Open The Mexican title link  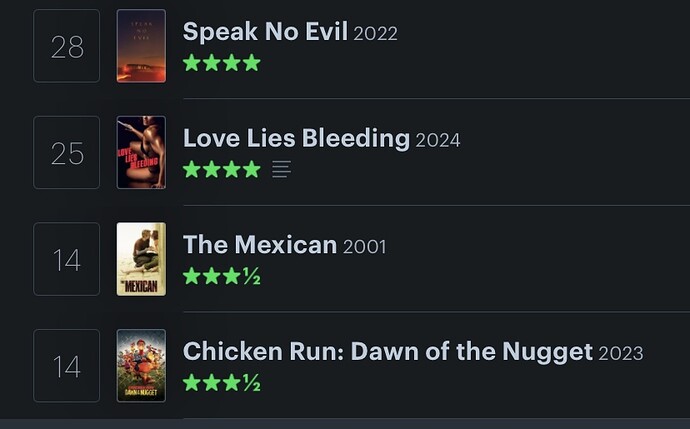point(260,245)
